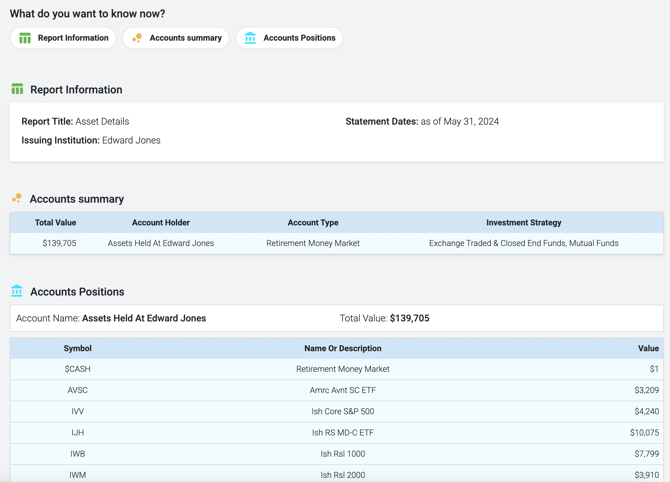
Task: Click the $1 value cell
Action: click(654, 369)
